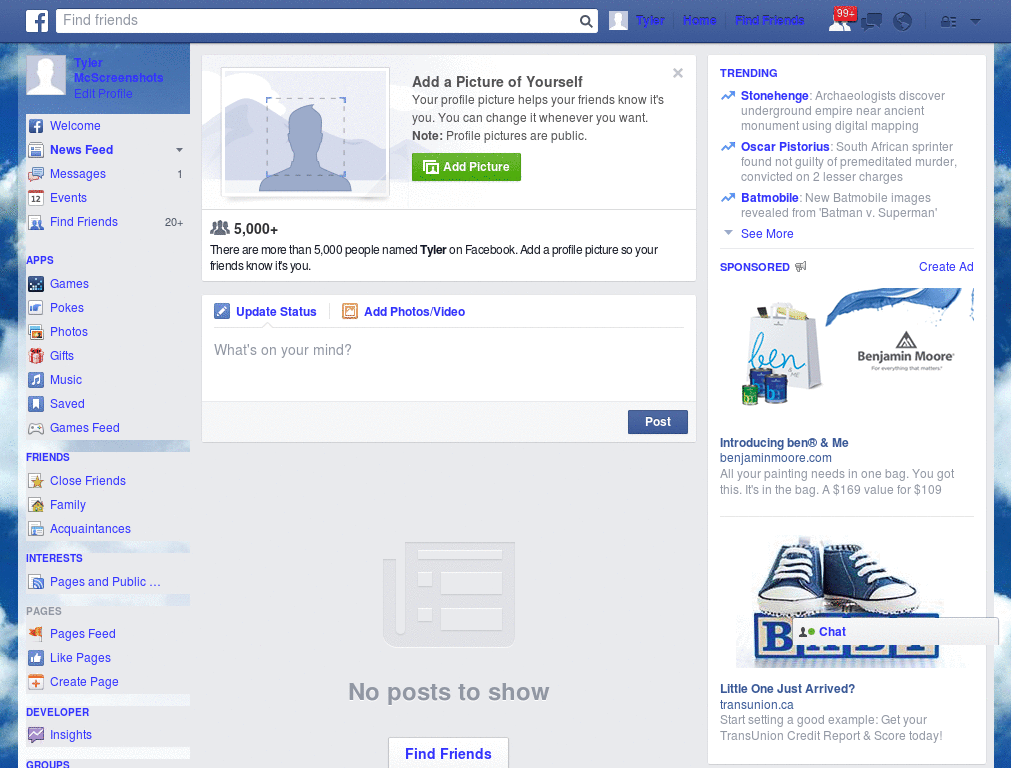Open Acquaintances friend list

tap(90, 529)
